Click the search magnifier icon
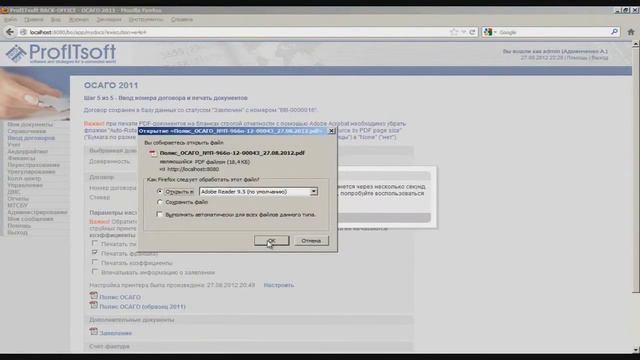 [x=615, y=32]
